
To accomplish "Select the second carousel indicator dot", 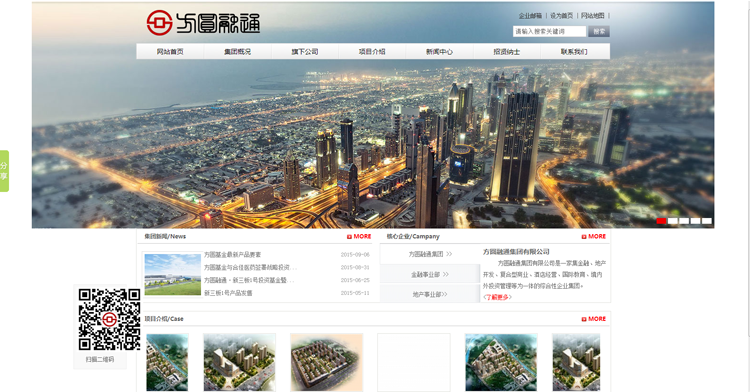I will [x=673, y=221].
